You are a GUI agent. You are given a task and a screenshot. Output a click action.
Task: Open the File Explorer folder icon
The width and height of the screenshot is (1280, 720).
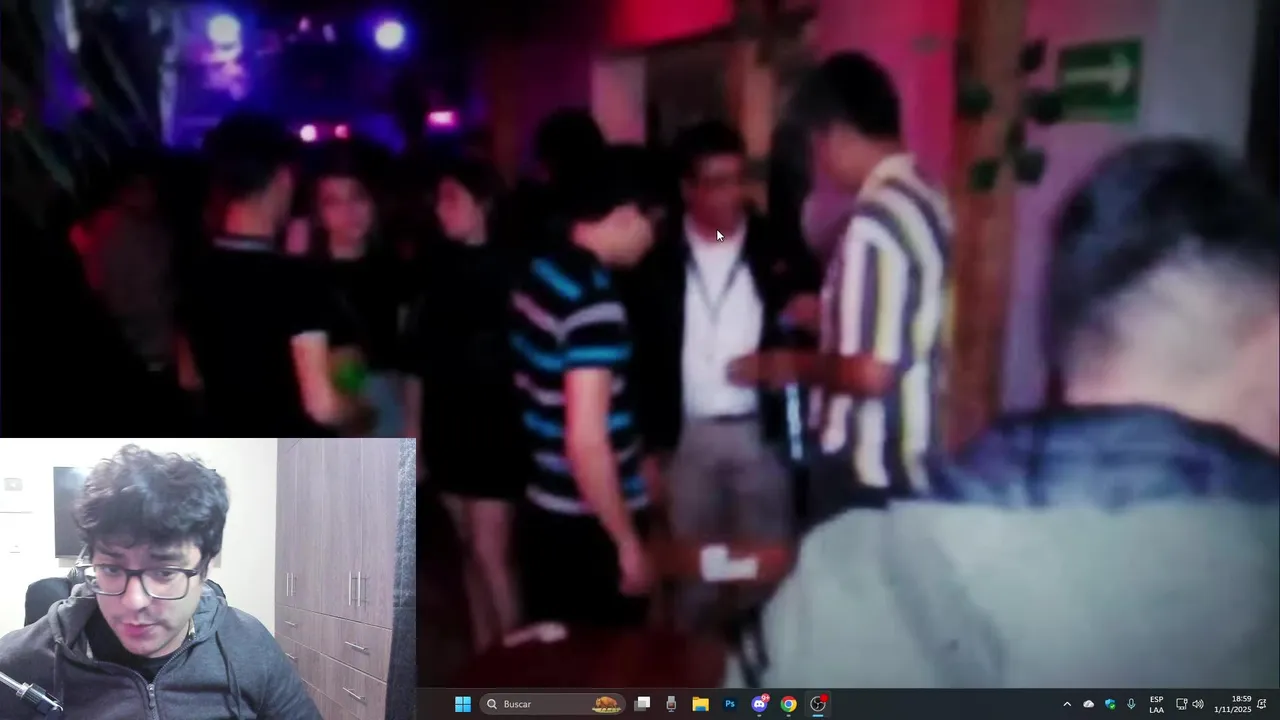(x=700, y=704)
